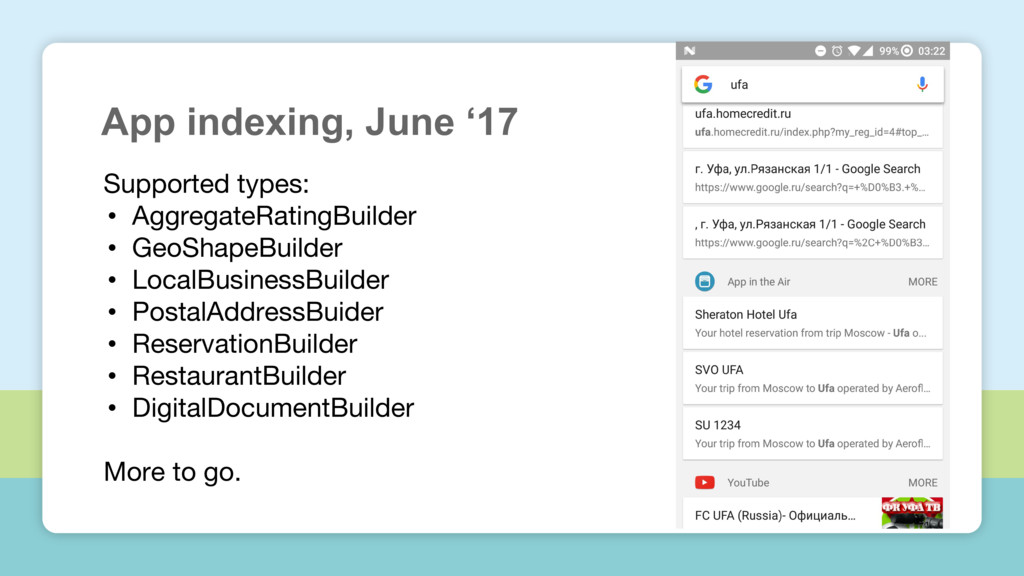
Task: Click the search field containing ufa
Action: point(812,84)
